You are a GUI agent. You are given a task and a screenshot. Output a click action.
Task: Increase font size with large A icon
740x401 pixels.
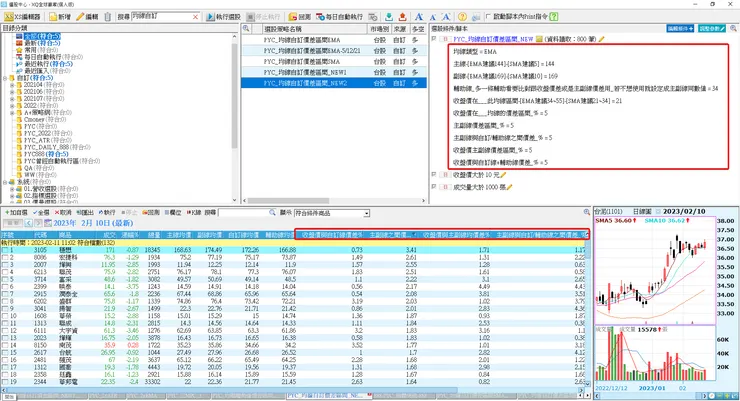point(419,17)
